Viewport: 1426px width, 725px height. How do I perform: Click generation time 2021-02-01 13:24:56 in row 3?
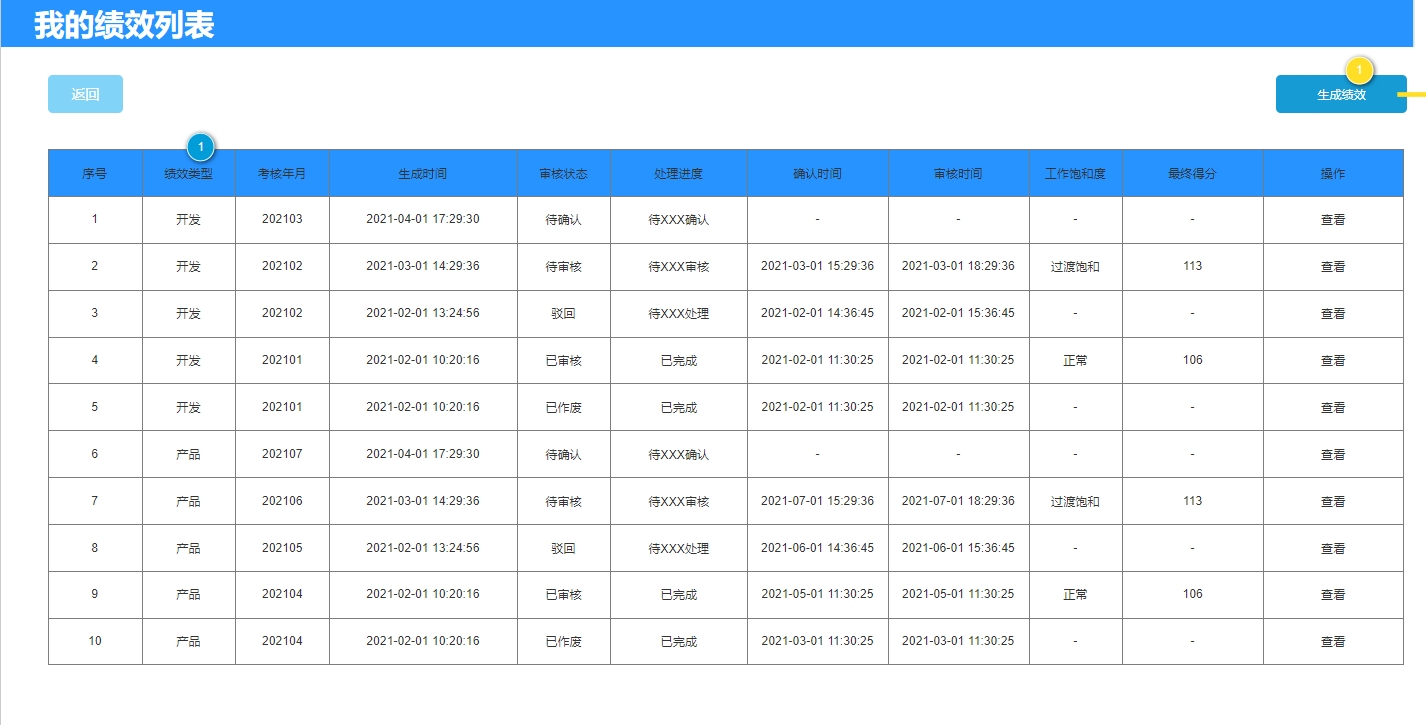[x=423, y=313]
